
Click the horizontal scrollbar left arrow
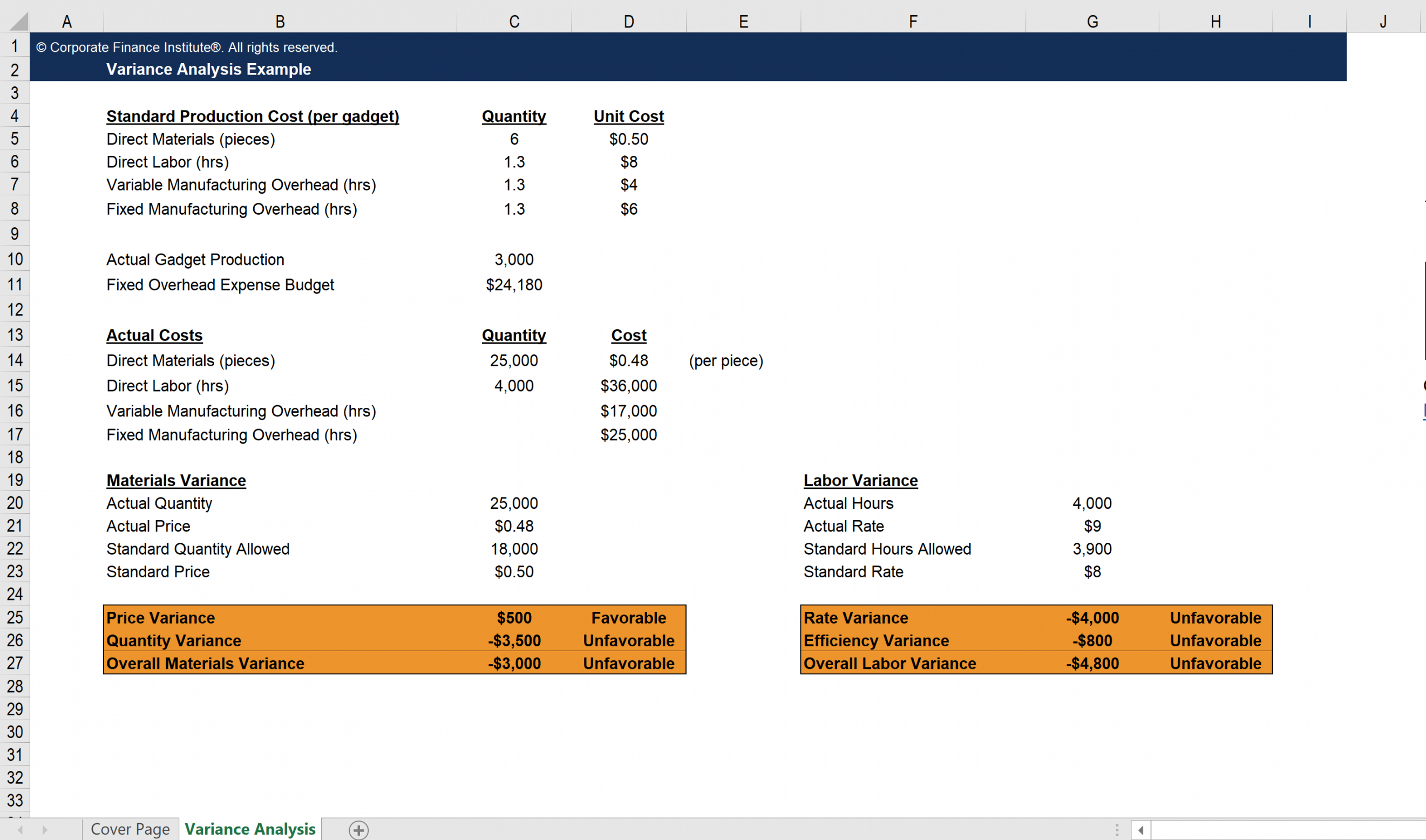(x=1140, y=830)
